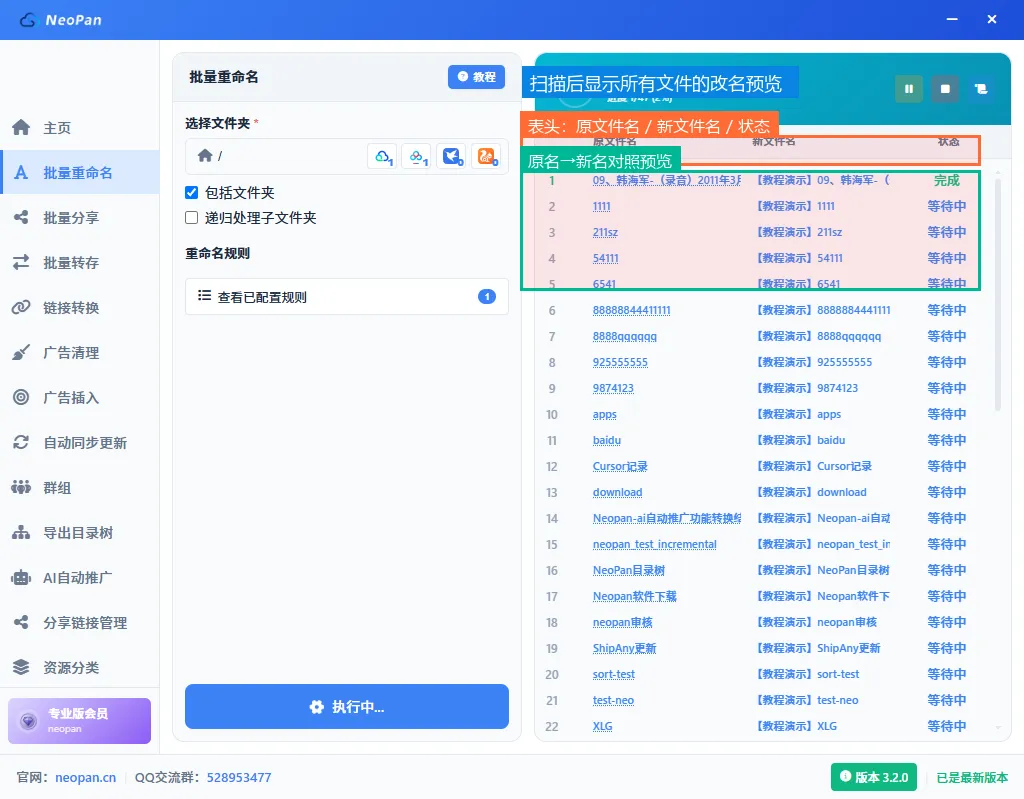The height and width of the screenshot is (799, 1024).
Task: Click original filename apps
Action: [605, 414]
